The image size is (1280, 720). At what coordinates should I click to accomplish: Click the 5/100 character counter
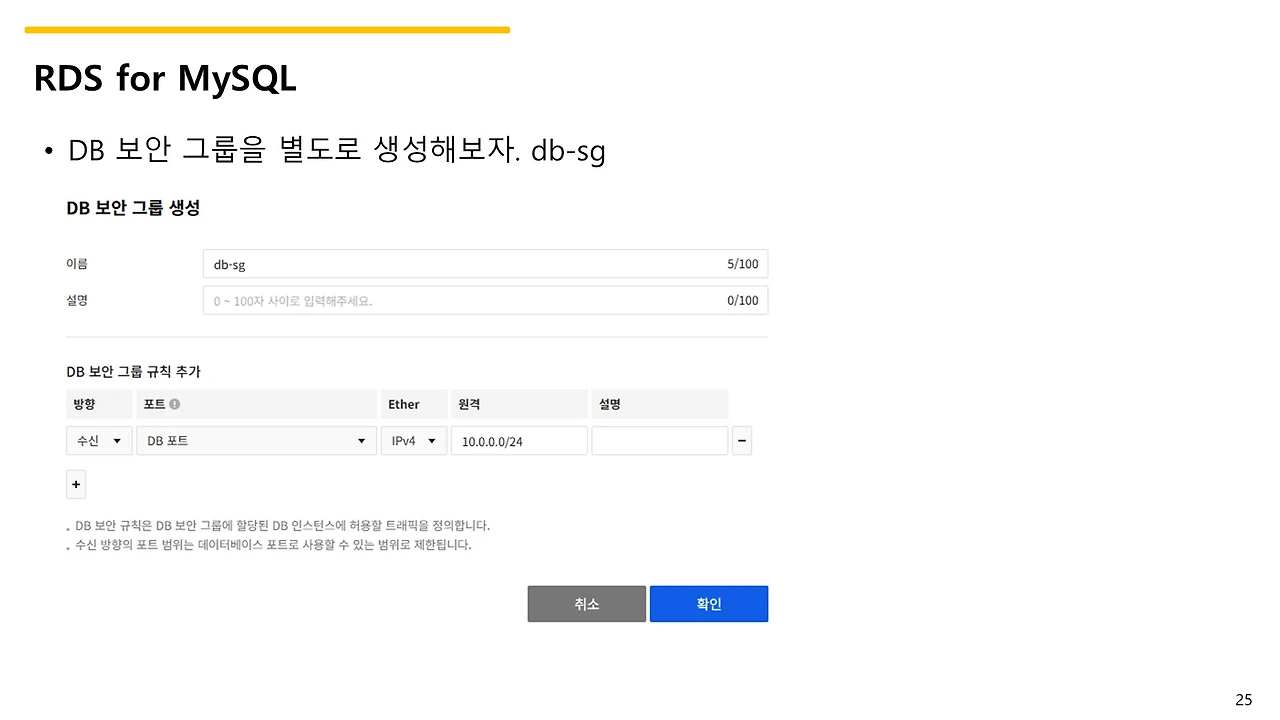[742, 263]
